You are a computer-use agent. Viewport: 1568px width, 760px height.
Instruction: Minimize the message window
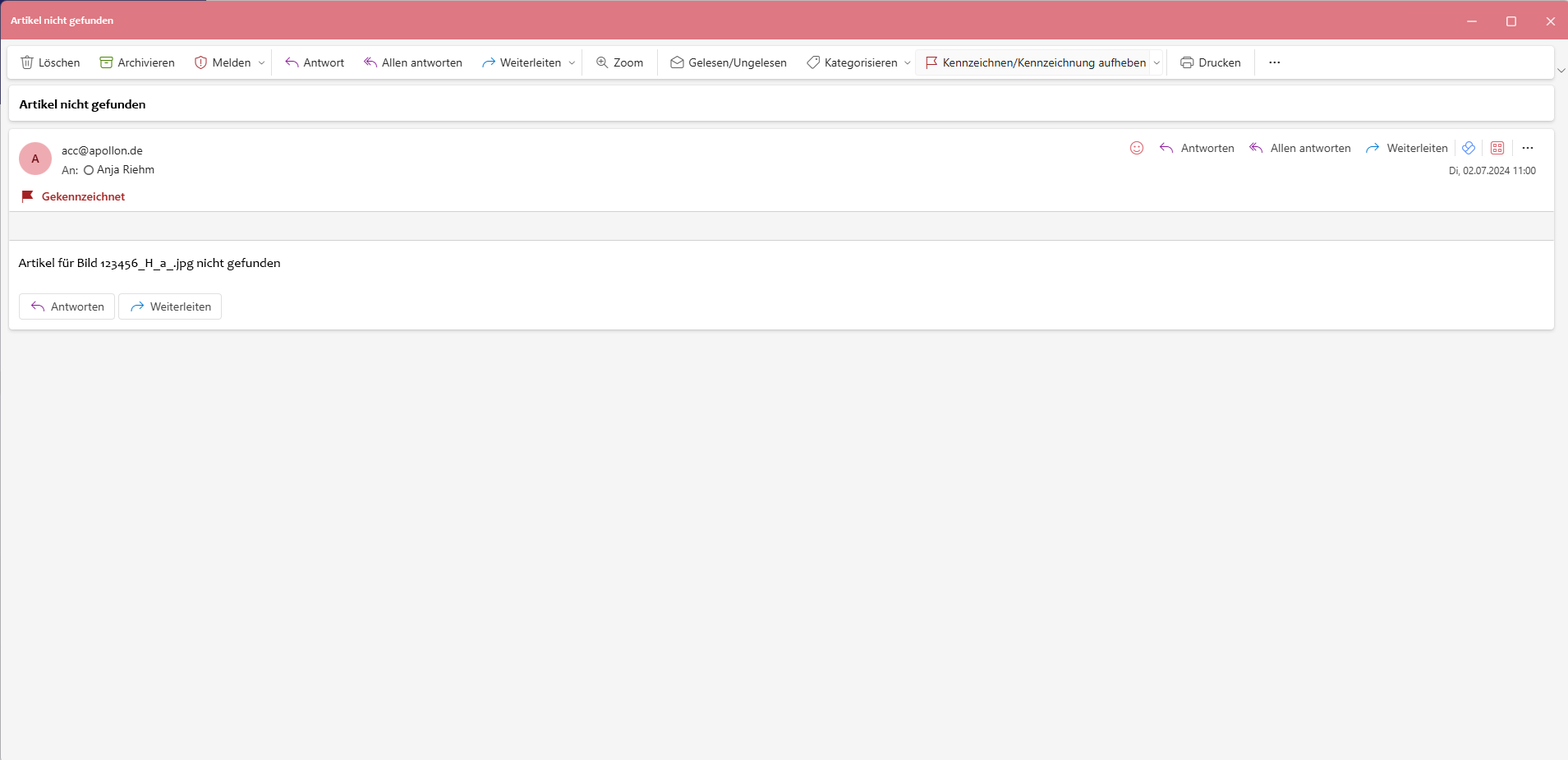click(1472, 21)
